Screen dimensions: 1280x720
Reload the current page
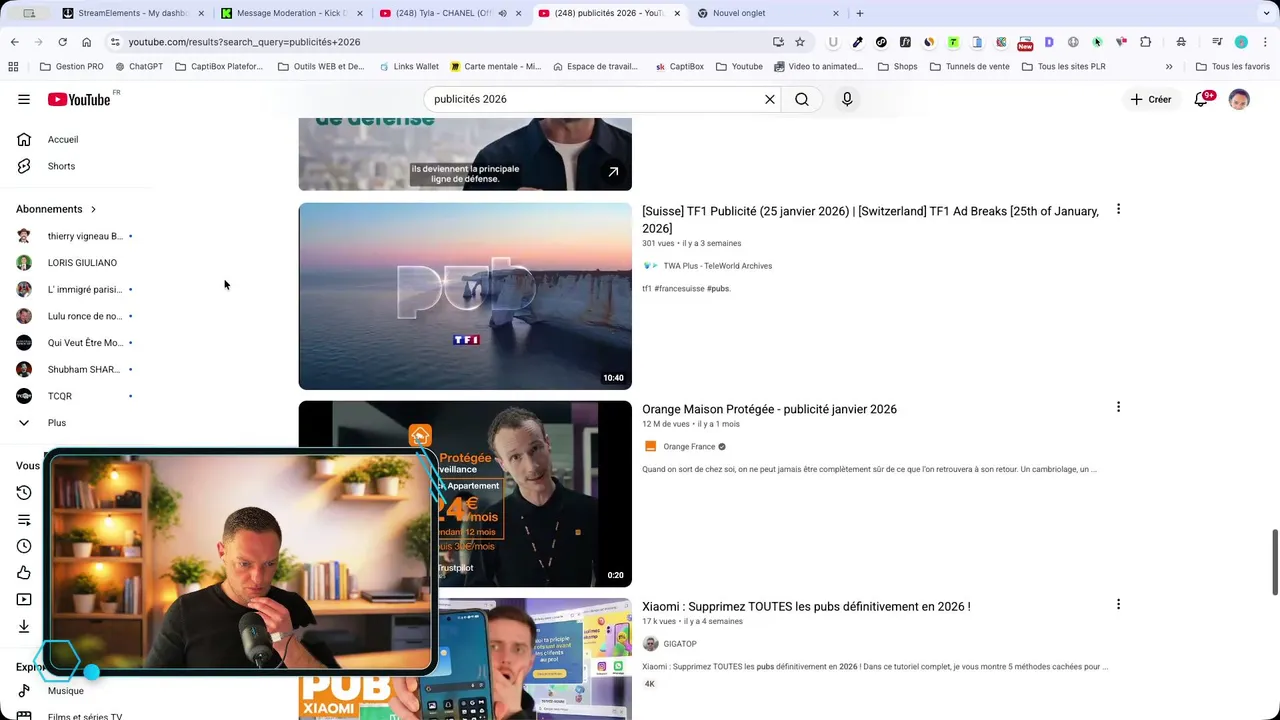tap(62, 42)
